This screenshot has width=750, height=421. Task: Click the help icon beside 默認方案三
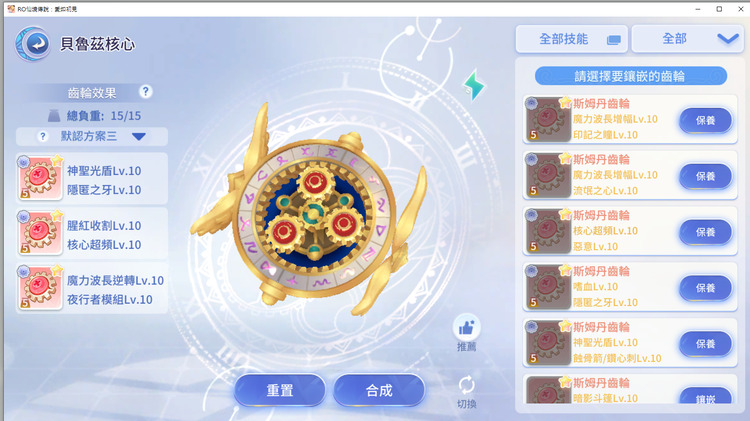pos(43,136)
